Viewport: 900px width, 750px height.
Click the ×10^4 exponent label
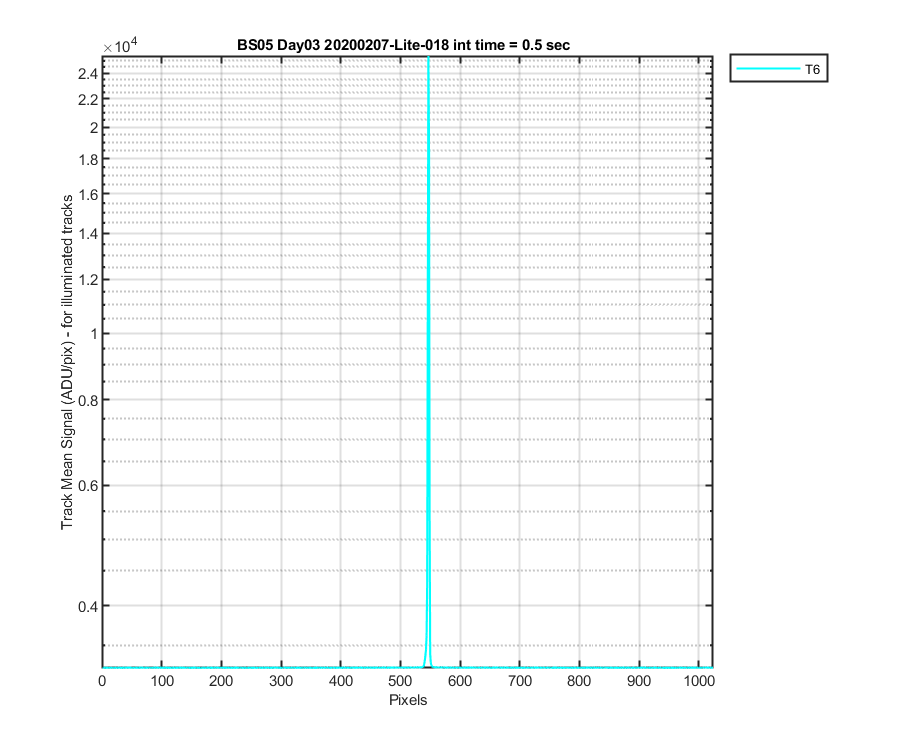(120, 45)
